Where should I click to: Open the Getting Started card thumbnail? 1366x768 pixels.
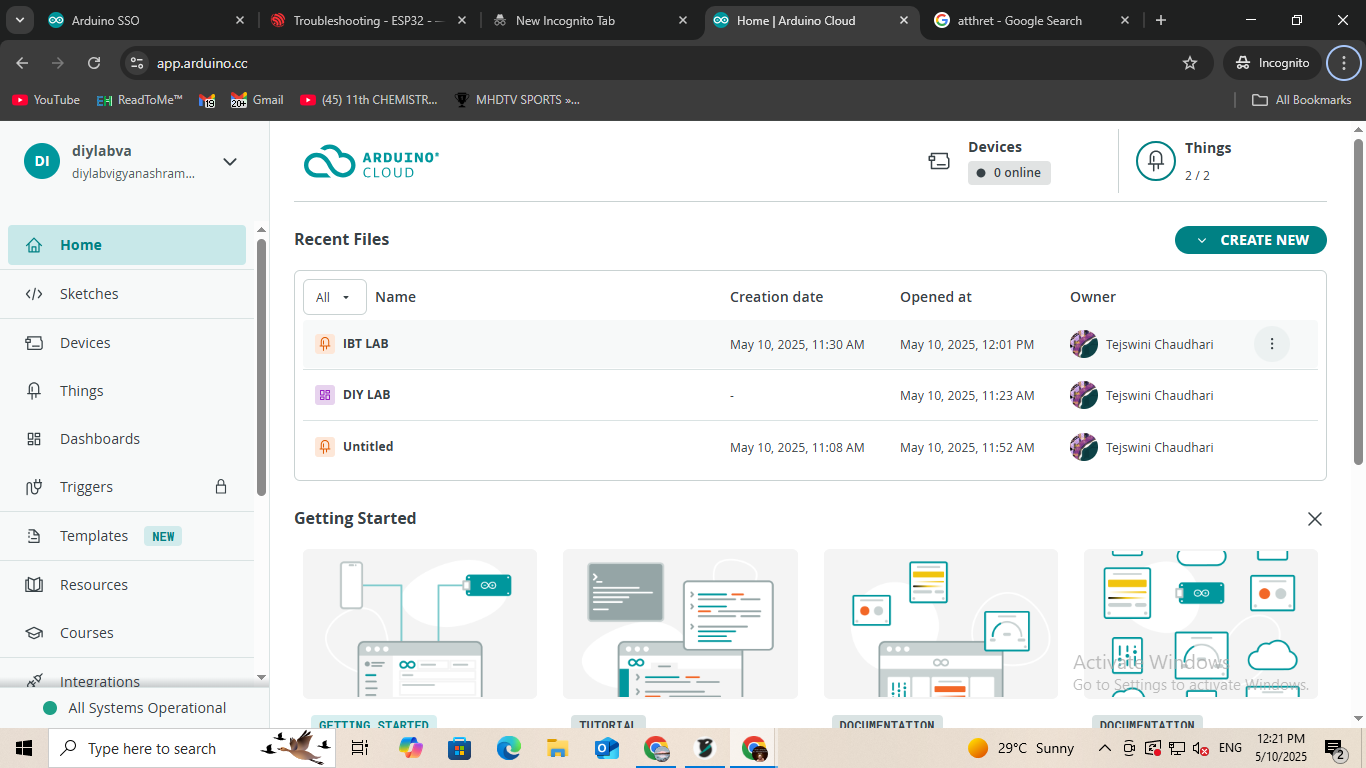tap(420, 624)
